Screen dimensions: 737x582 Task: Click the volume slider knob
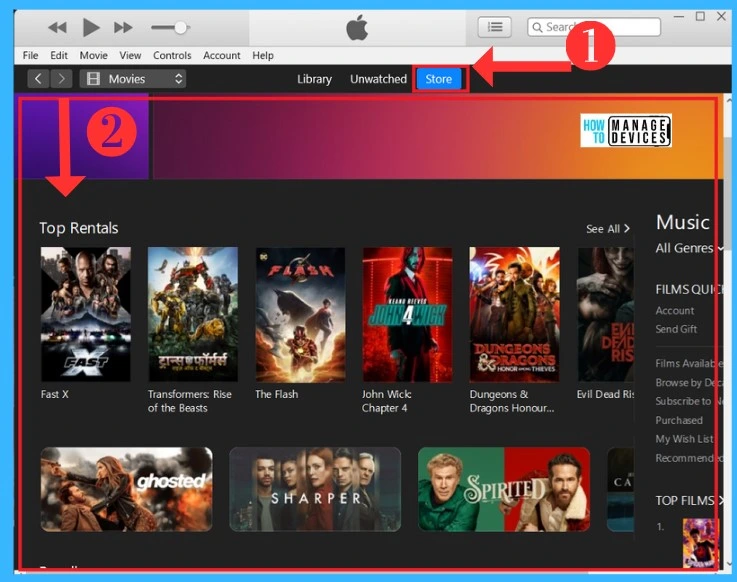180,28
